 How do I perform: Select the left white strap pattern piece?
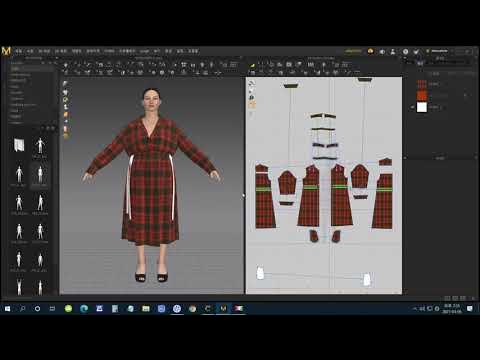click(260, 273)
